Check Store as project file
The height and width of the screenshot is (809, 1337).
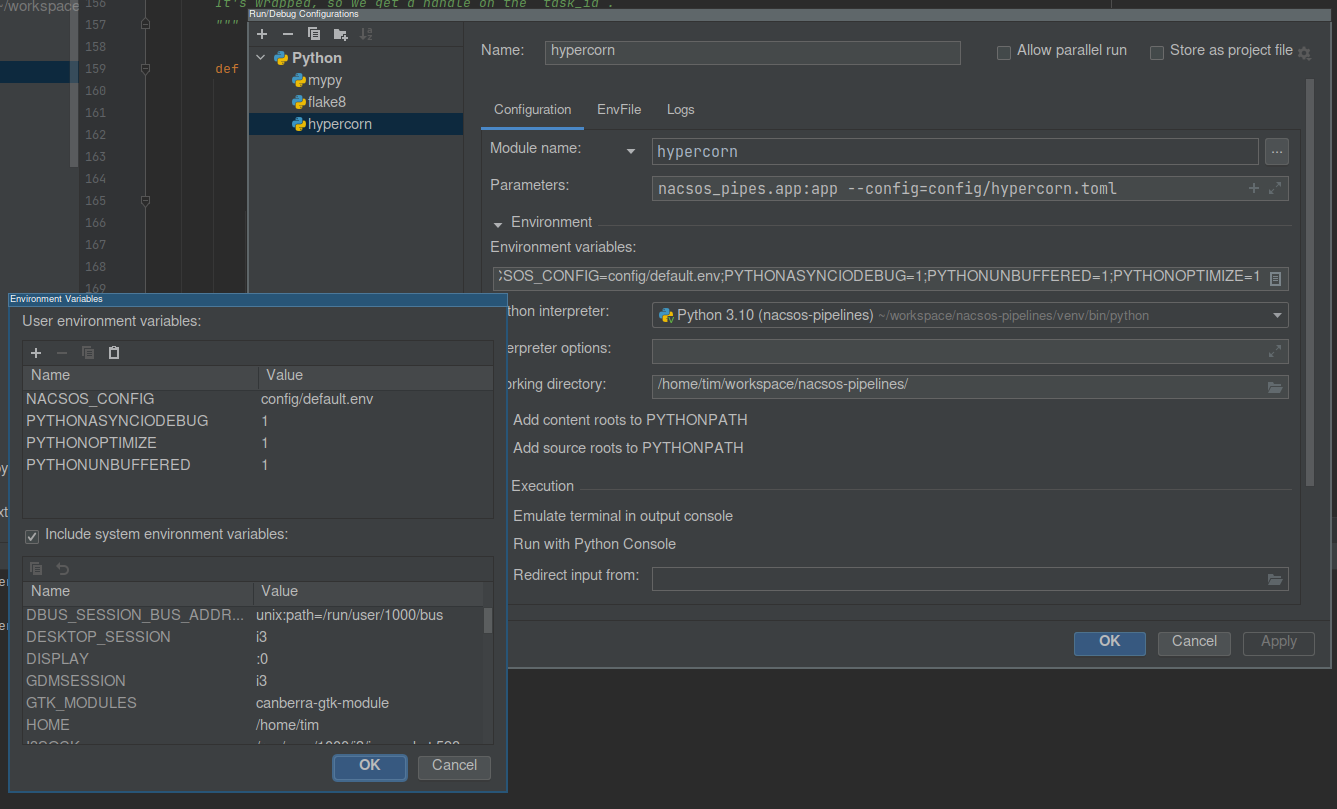[1157, 53]
